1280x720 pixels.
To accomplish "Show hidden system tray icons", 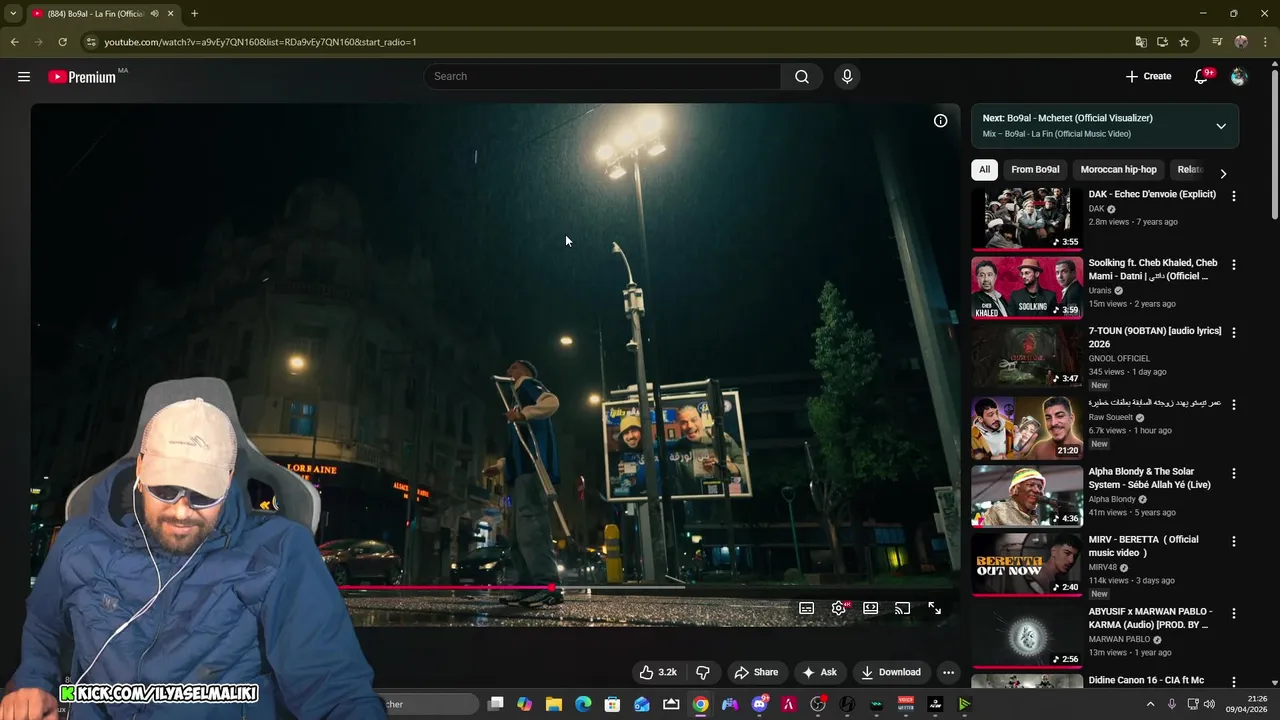I will pos(1150,704).
